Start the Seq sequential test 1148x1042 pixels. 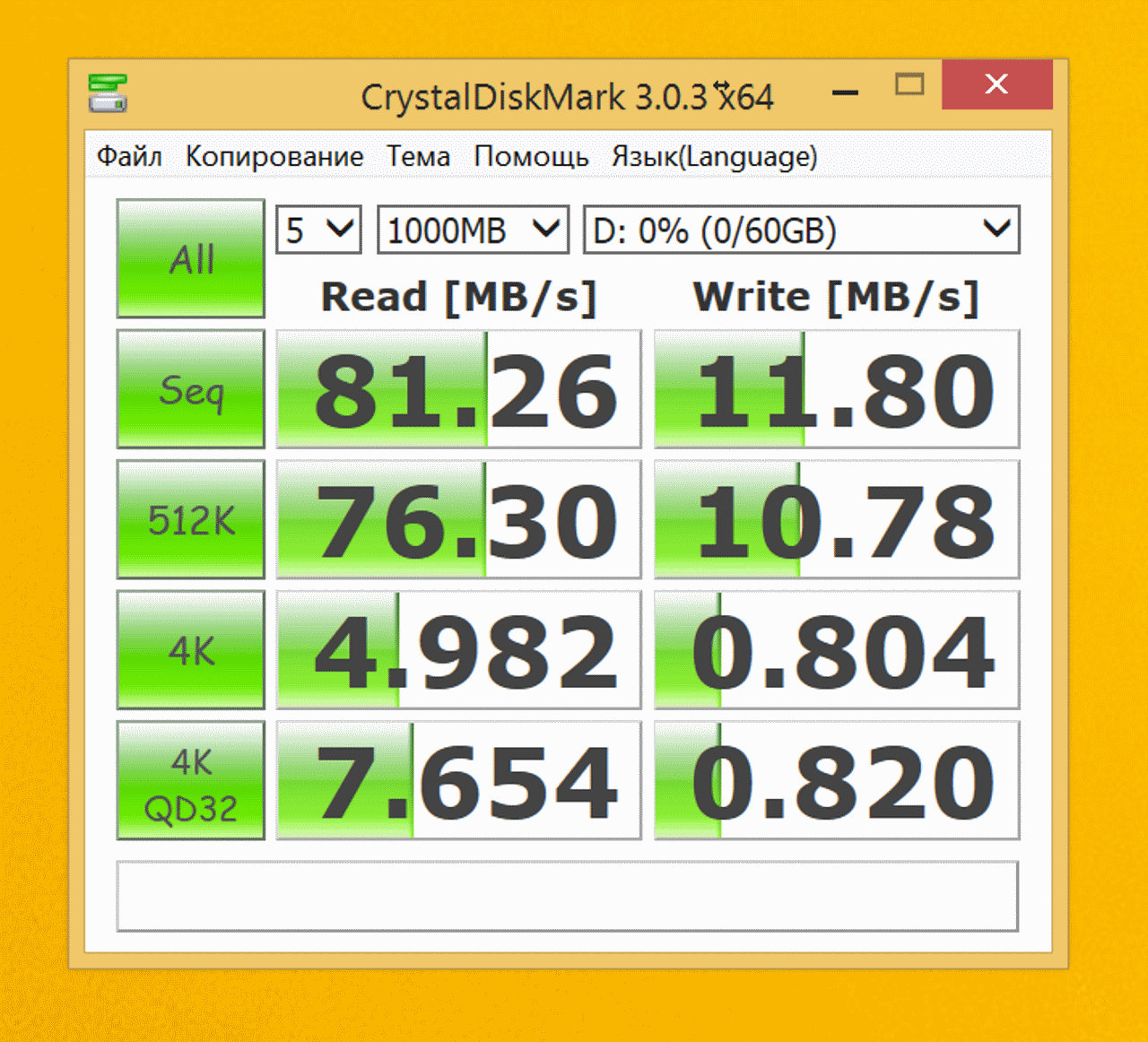[x=191, y=389]
